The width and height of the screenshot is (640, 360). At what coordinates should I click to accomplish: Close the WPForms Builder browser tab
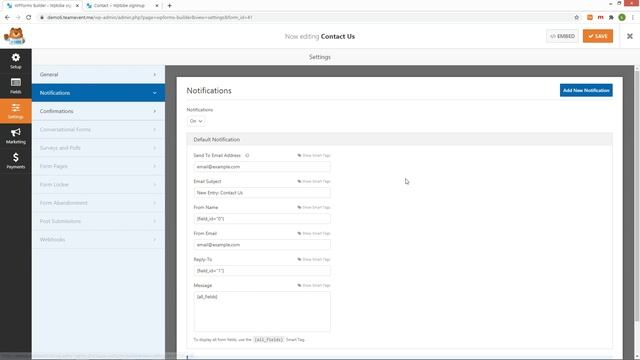[77, 6]
